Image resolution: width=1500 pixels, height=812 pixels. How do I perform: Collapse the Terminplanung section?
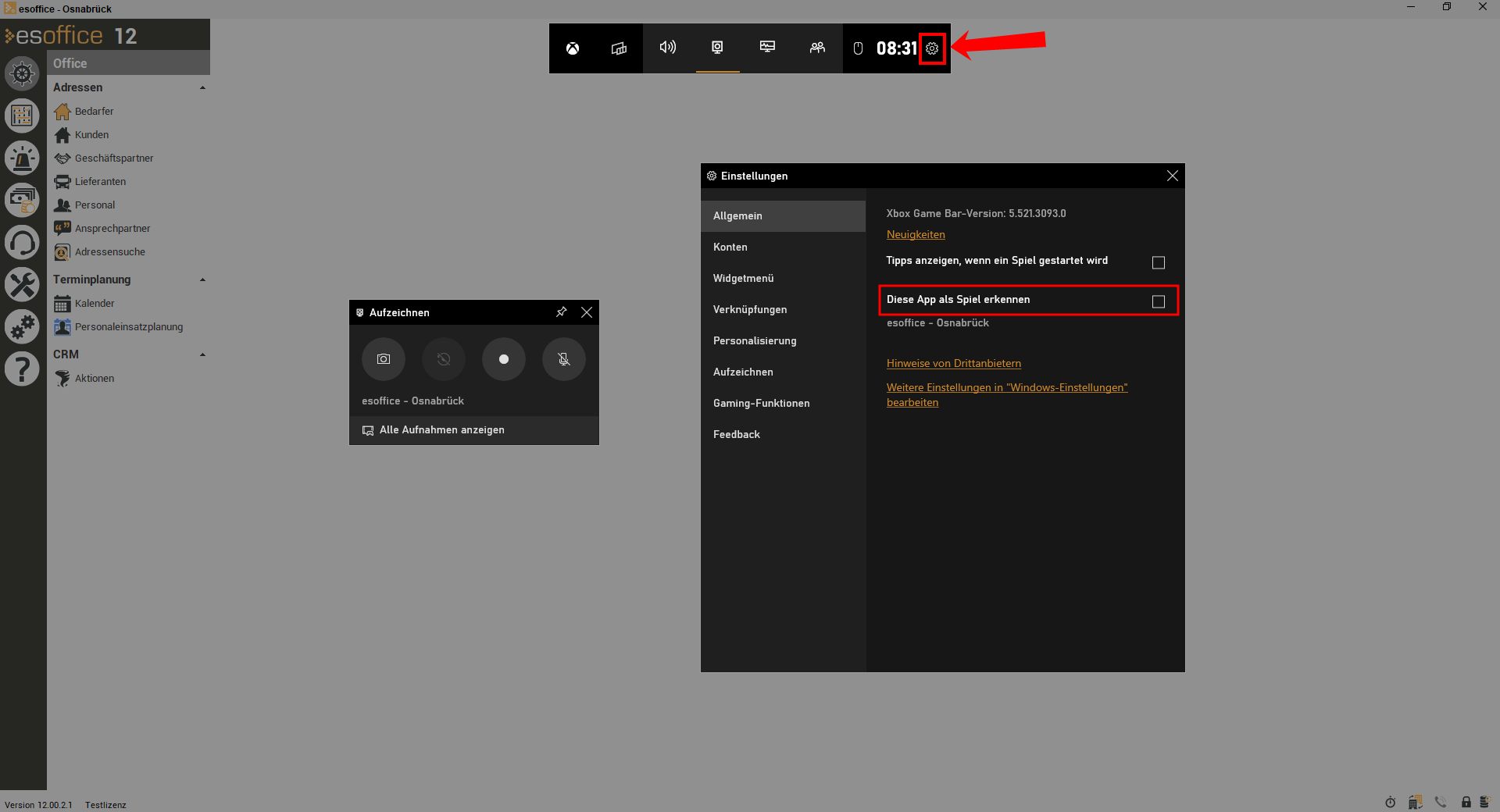pos(202,280)
